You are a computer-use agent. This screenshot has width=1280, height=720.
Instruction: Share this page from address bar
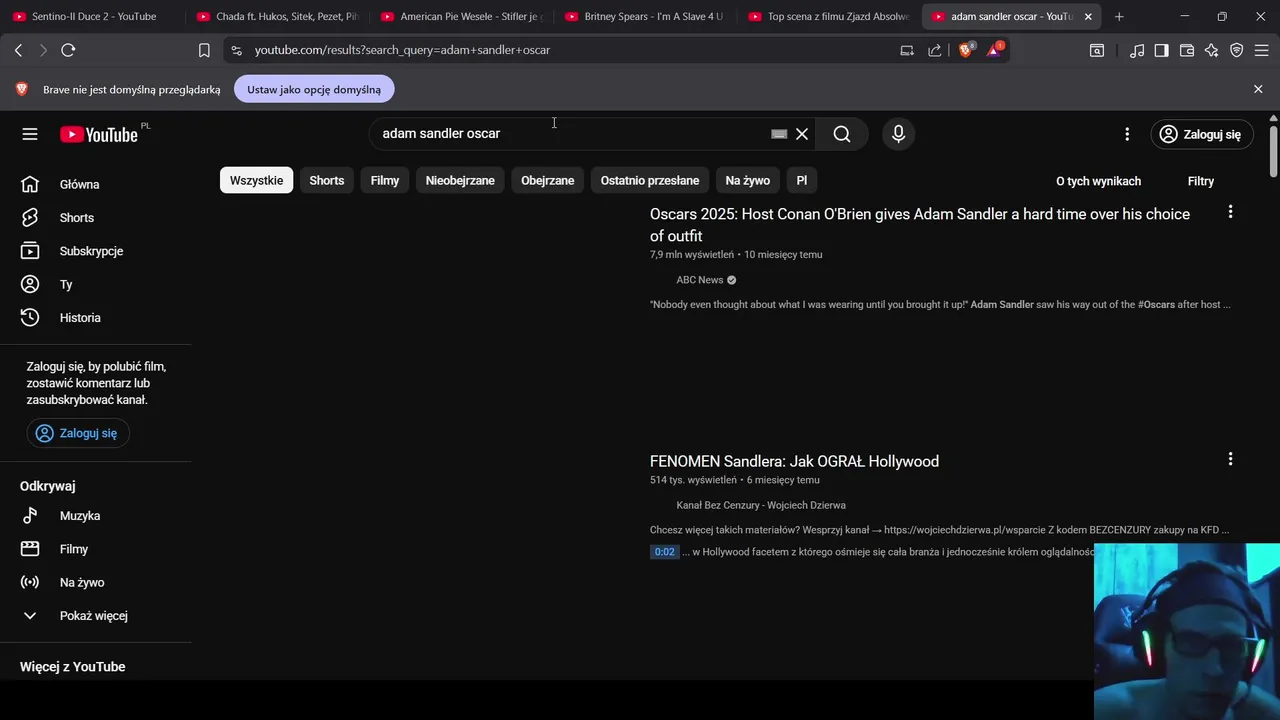935,50
